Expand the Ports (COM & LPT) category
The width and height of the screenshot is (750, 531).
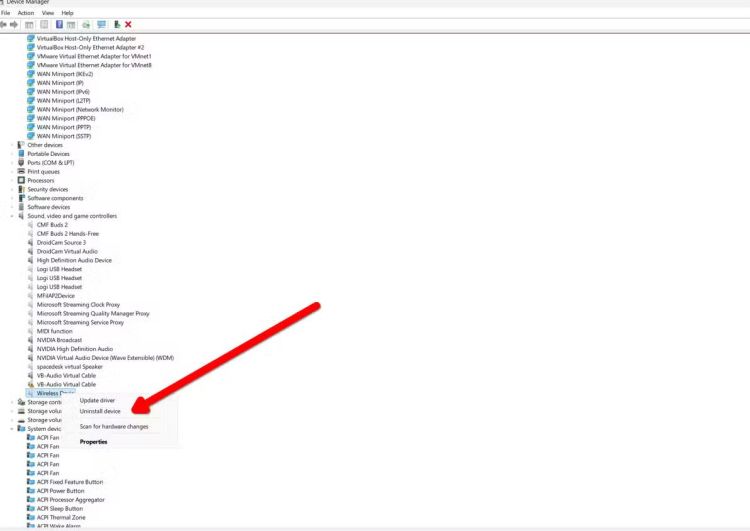click(13, 163)
